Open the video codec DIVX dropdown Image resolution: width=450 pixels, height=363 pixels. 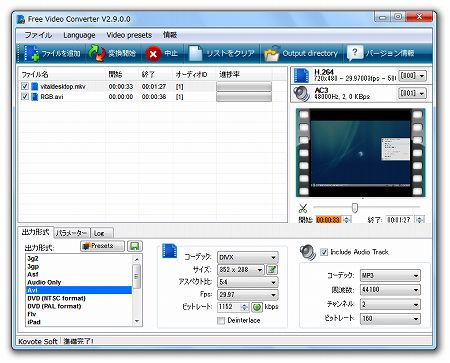point(248,257)
